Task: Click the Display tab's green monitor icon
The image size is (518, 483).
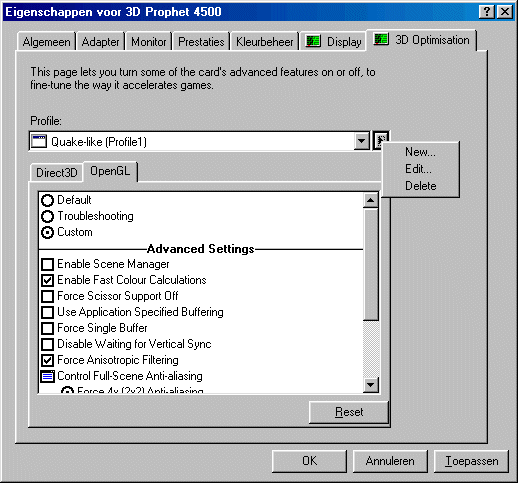Action: tap(313, 42)
